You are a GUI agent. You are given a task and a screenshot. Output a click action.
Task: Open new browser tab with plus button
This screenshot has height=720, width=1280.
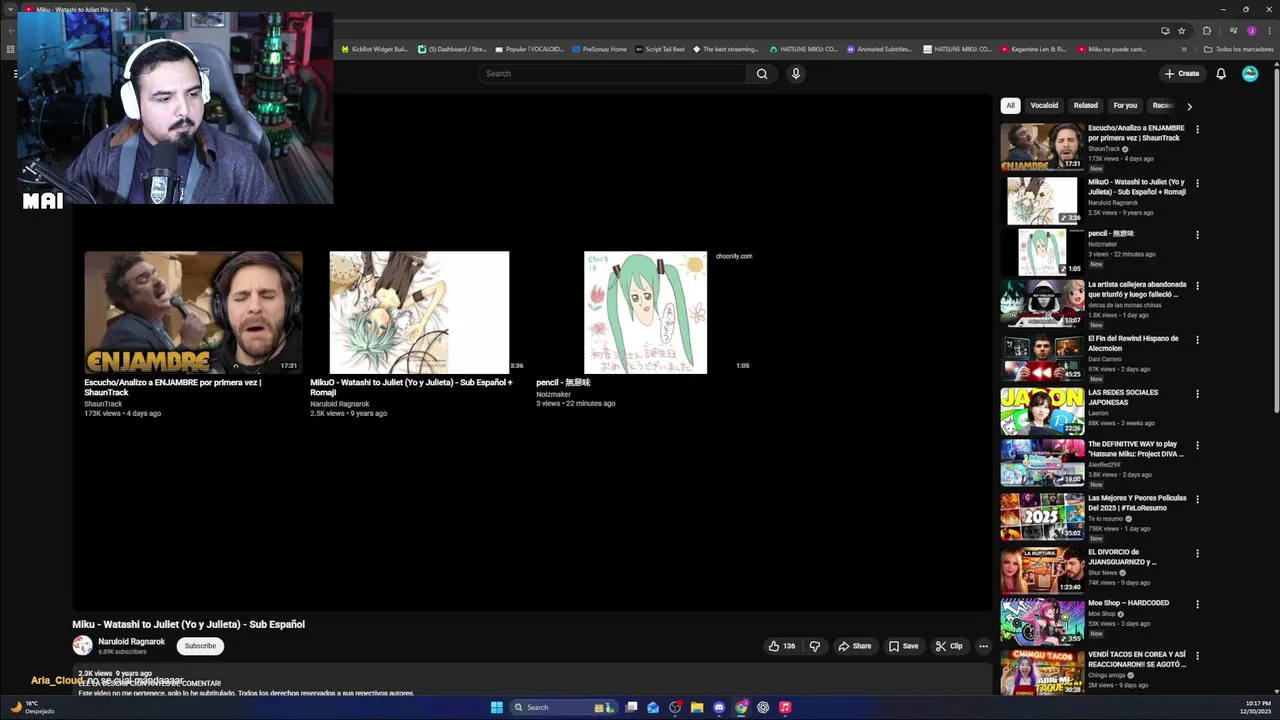[x=146, y=9]
